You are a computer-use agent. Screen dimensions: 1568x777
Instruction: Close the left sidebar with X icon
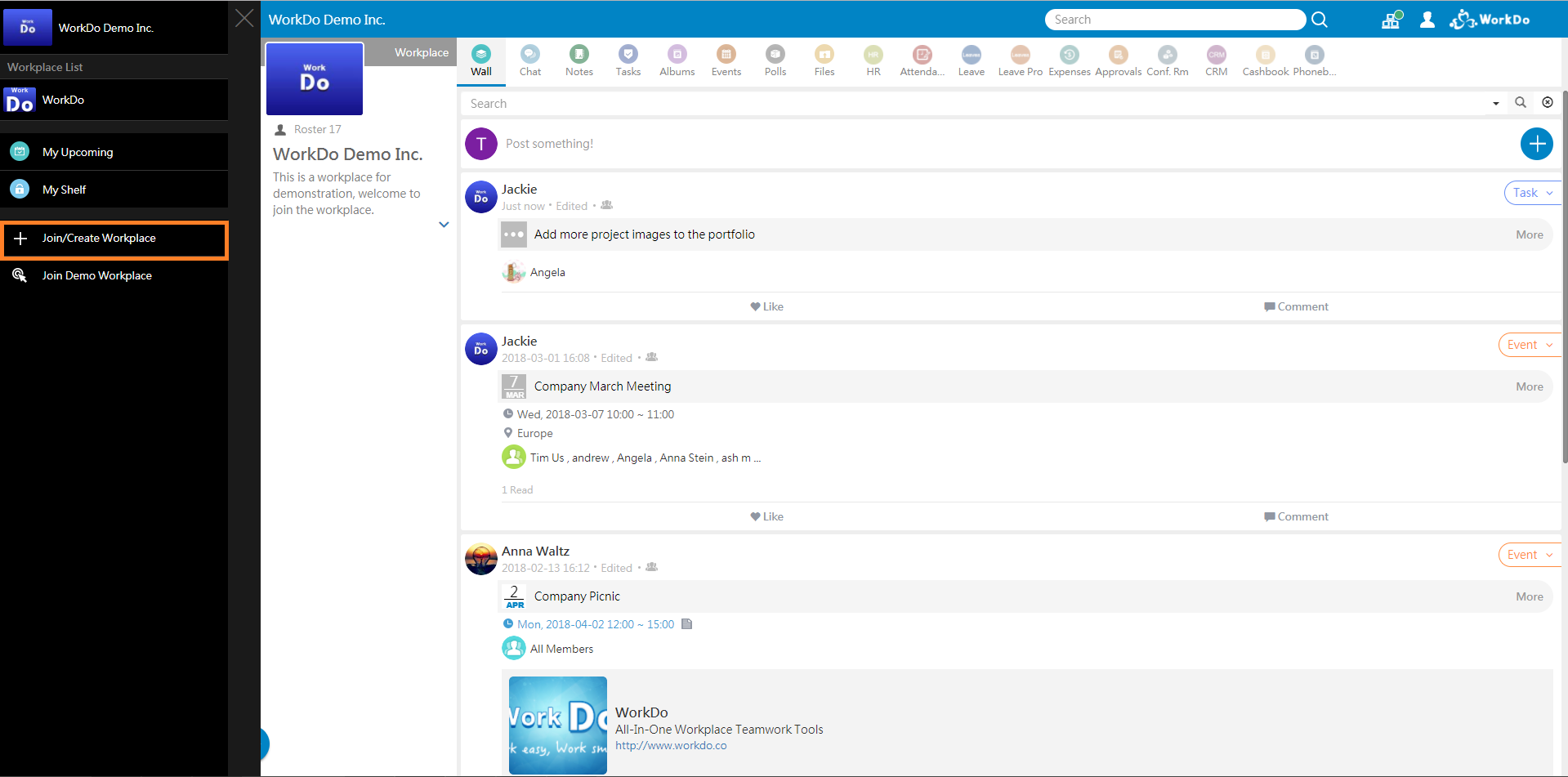coord(244,18)
